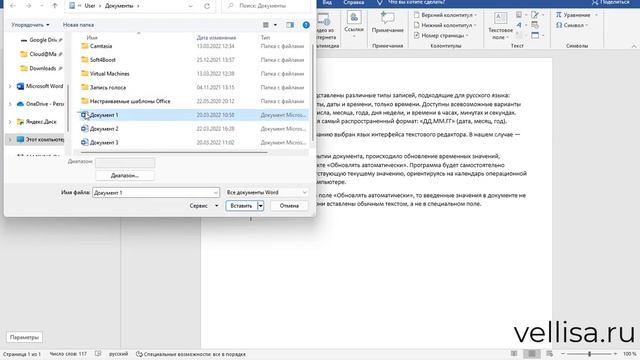Switch to read mode view in status bar

pos(514,353)
